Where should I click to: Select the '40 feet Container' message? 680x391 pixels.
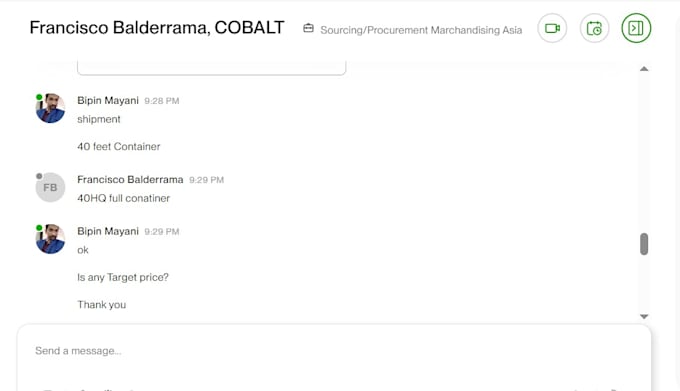(x=119, y=147)
